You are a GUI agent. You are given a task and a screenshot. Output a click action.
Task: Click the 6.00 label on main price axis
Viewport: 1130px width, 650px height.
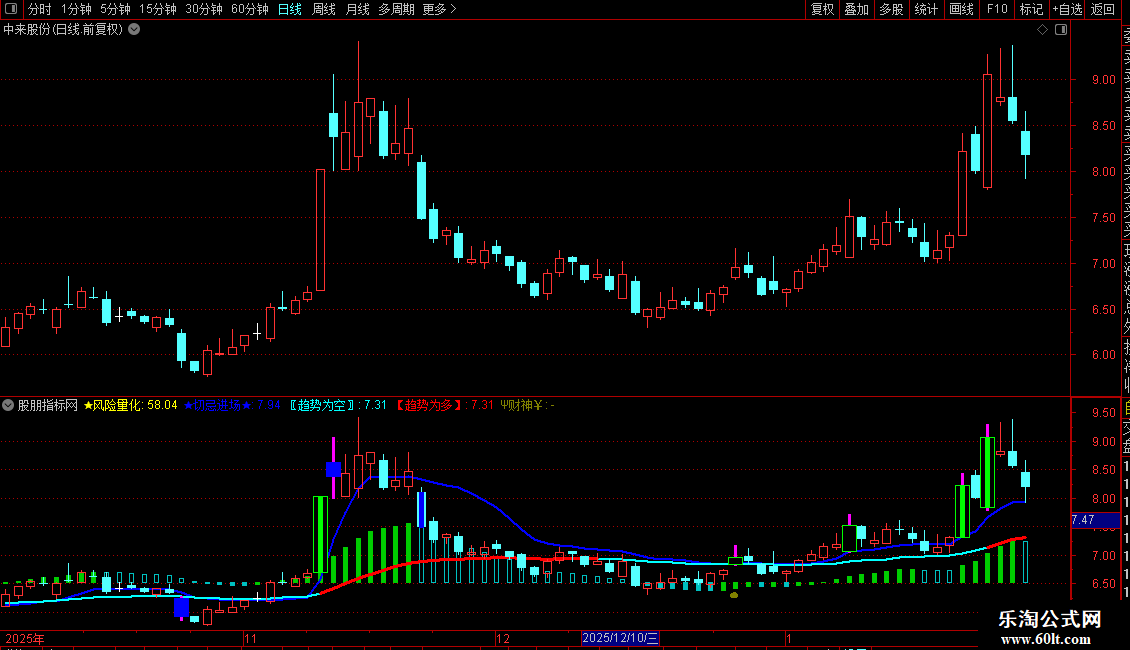pos(1104,355)
